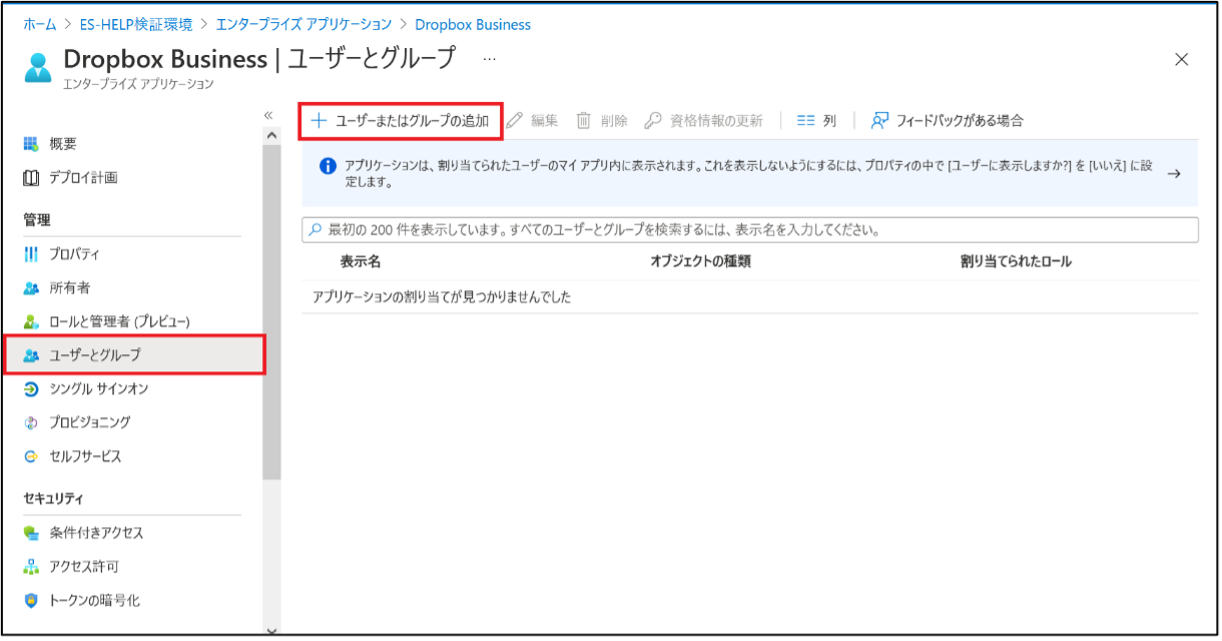Sort by 割り当てられたロール column header

(x=1016, y=262)
